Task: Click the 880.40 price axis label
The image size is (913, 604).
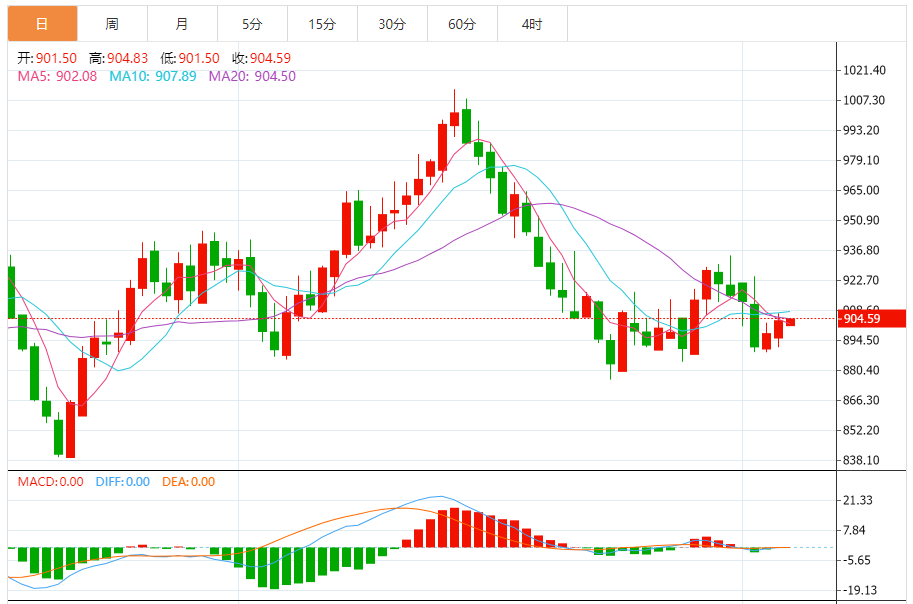Action: tap(861, 370)
